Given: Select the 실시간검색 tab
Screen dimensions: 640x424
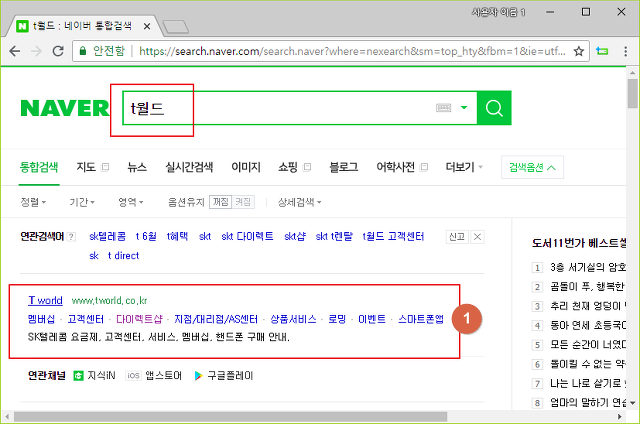Looking at the screenshot, I should pos(189,167).
